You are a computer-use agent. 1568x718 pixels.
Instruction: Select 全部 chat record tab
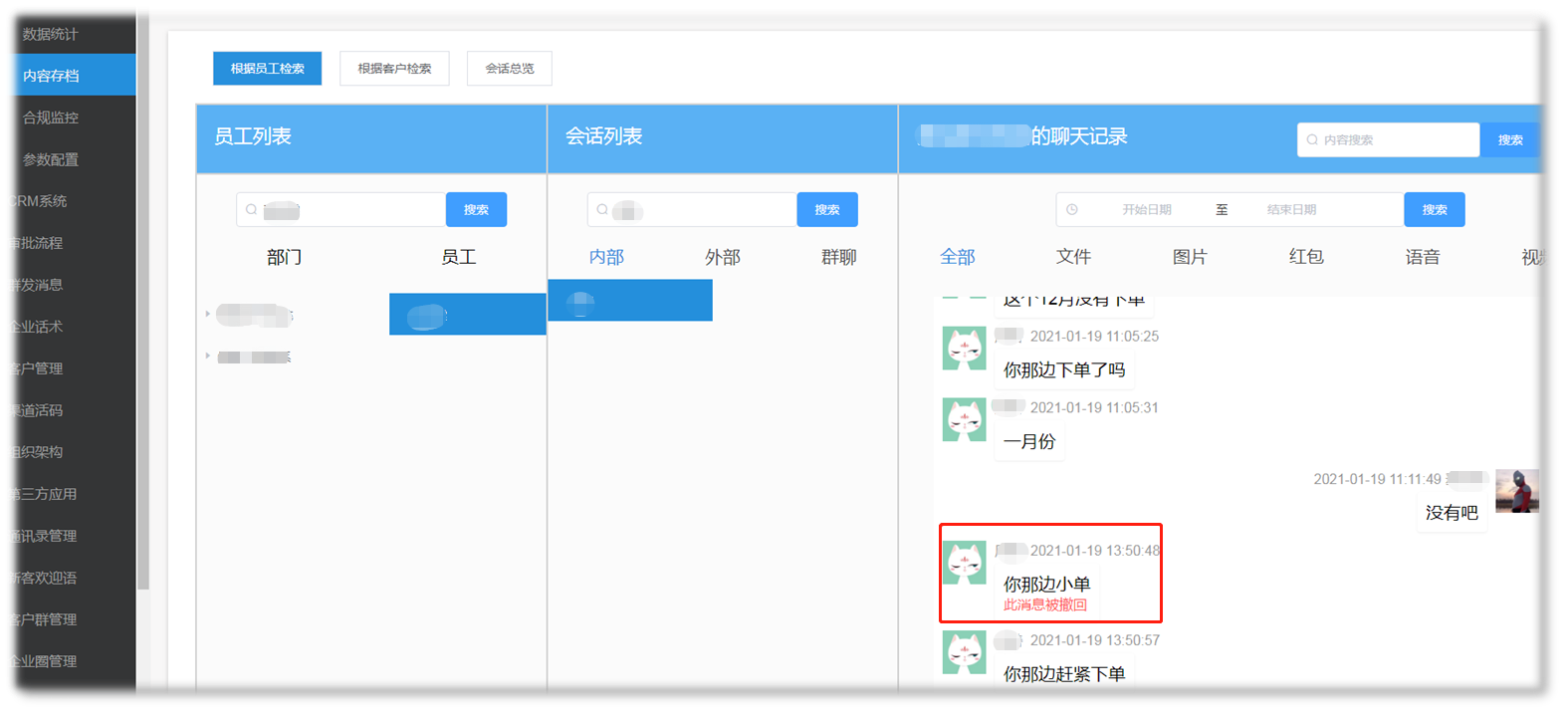(958, 257)
